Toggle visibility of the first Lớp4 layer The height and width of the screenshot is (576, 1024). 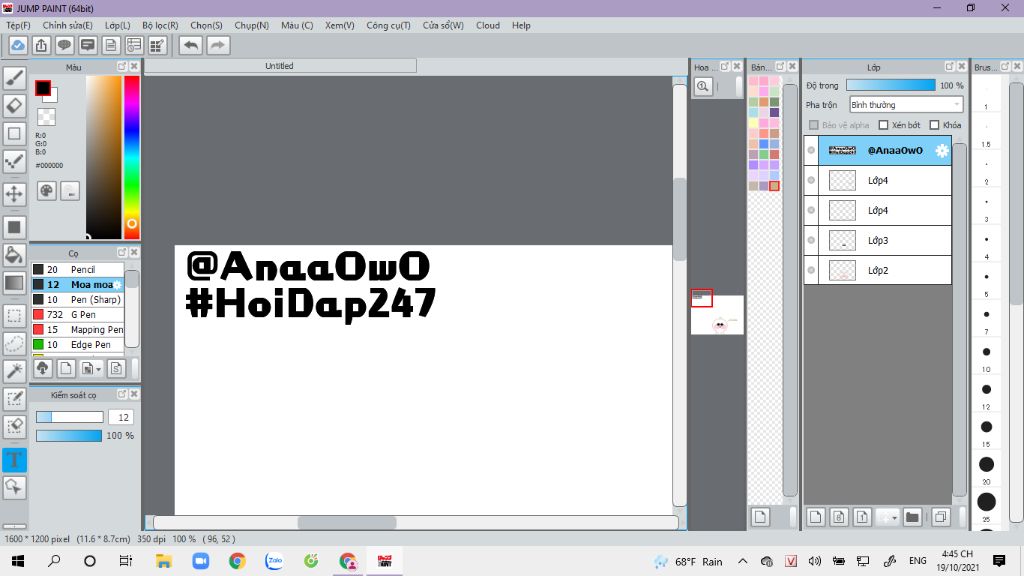tap(811, 180)
